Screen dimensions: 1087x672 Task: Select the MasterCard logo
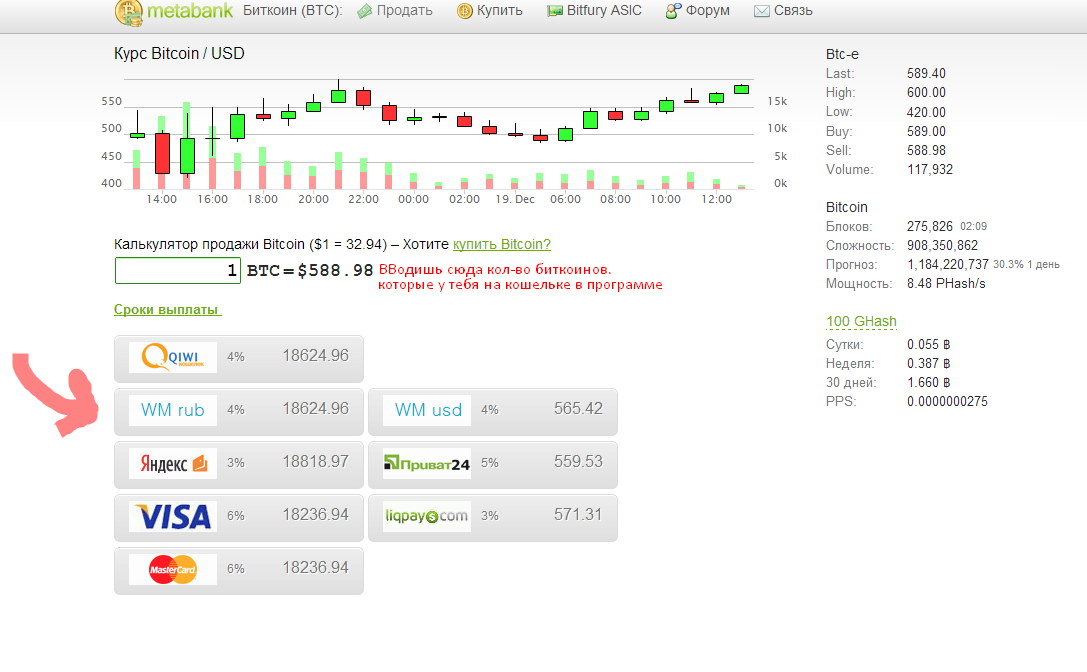tap(173, 569)
